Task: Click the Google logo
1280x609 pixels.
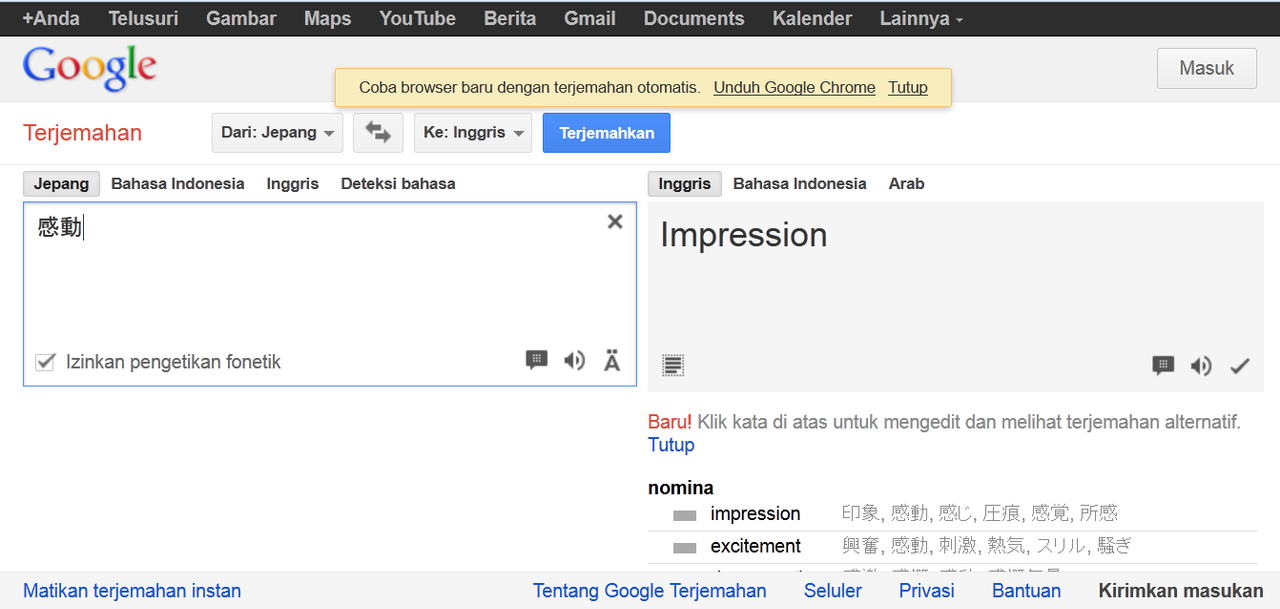Action: [x=90, y=68]
